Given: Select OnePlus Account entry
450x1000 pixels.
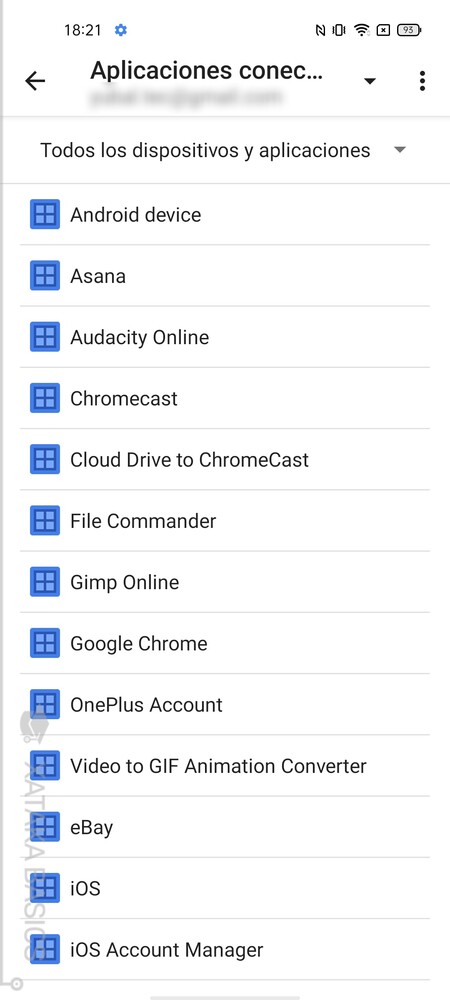Looking at the screenshot, I should 225,704.
